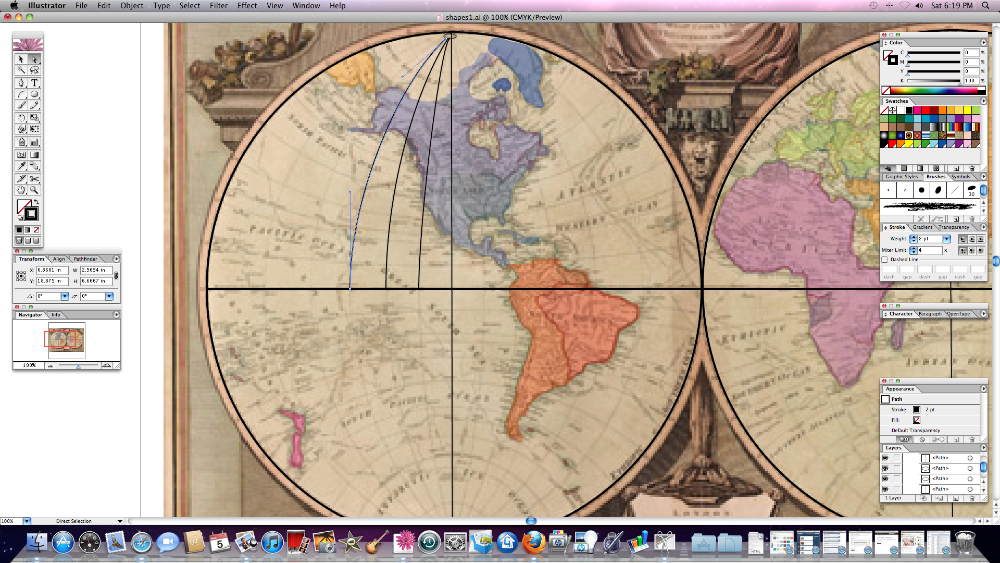The width and height of the screenshot is (1000, 563).
Task: Switch to Standard Screen Mode button
Action: pyautogui.click(x=19, y=241)
